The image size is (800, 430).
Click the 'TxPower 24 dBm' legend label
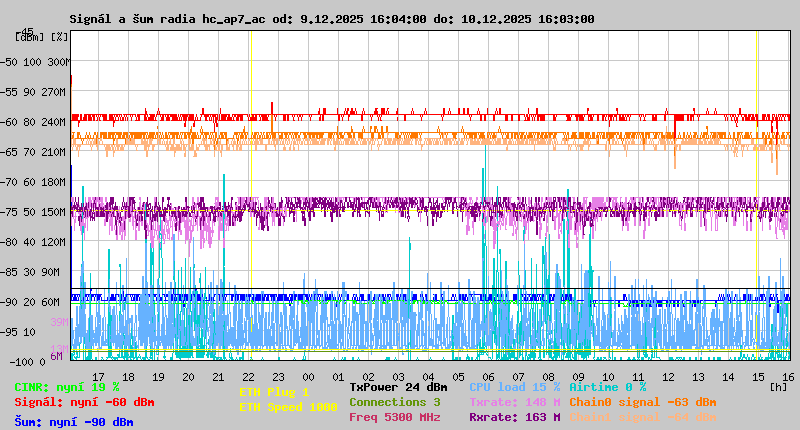398,386
